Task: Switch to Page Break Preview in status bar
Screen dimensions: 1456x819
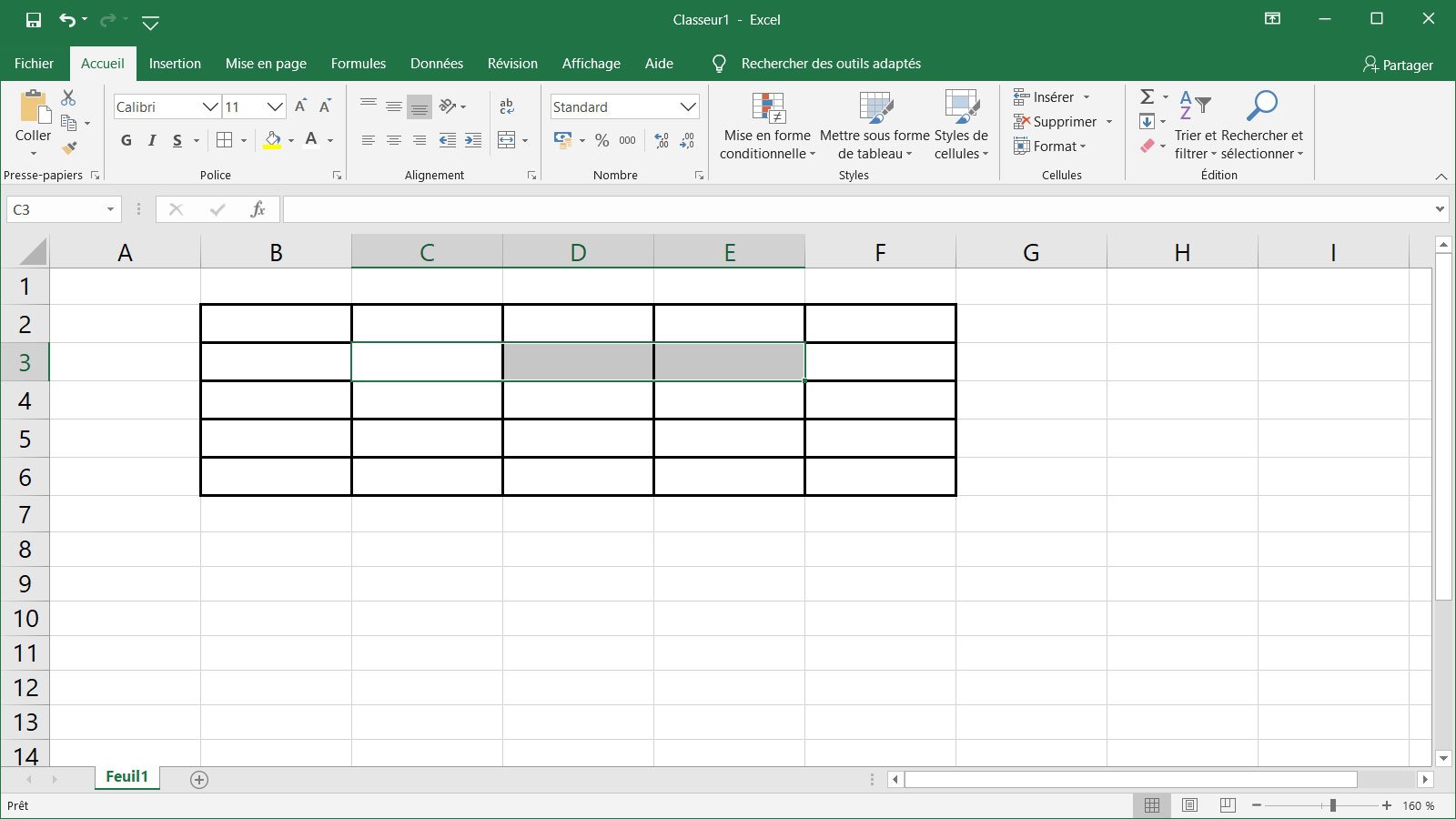Action: [1228, 805]
